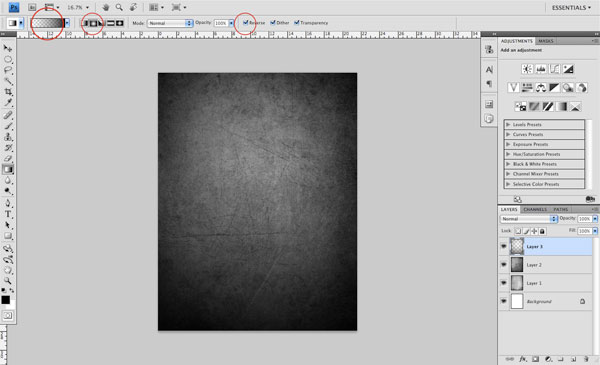Add a Color Balance adjustment
The image size is (600, 365).
click(541, 88)
